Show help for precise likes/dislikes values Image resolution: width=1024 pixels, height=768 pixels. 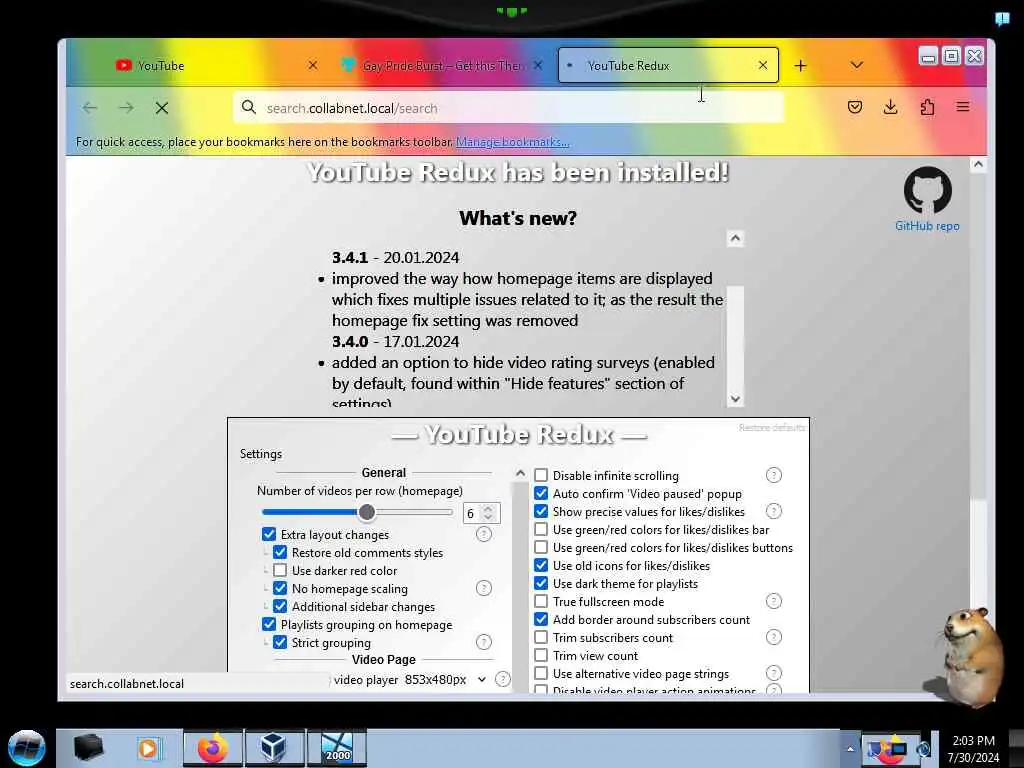pyautogui.click(x=773, y=511)
